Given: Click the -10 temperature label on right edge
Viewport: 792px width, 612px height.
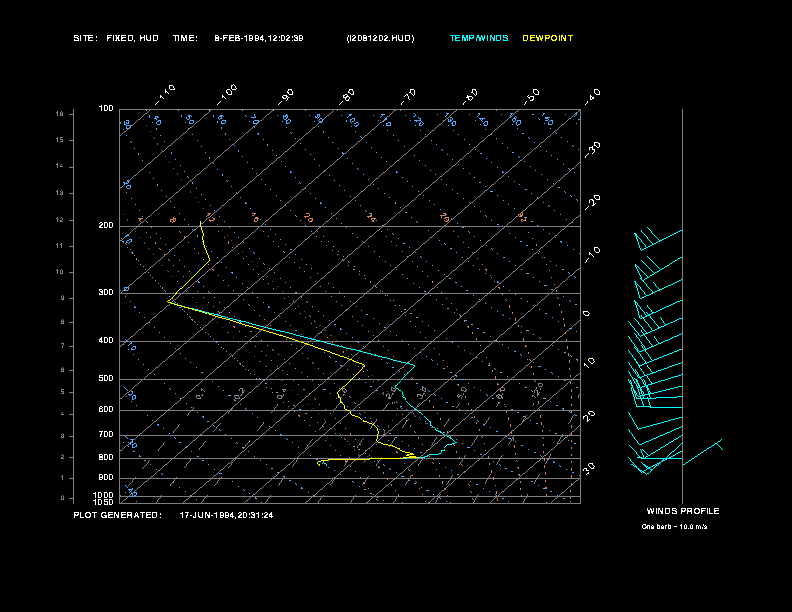Looking at the screenshot, I should (x=593, y=255).
